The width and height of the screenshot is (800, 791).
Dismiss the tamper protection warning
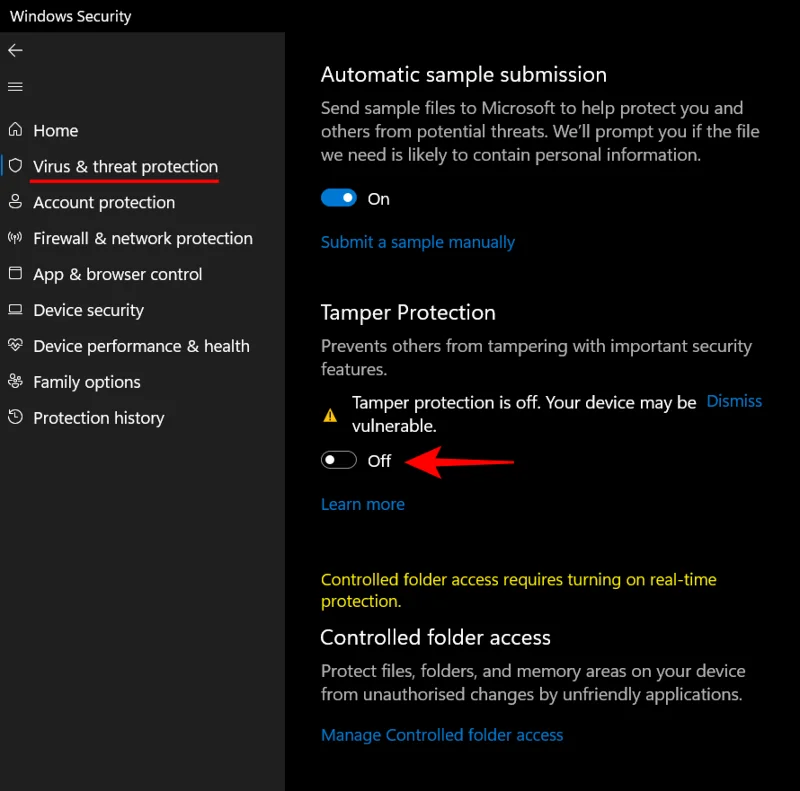734,400
